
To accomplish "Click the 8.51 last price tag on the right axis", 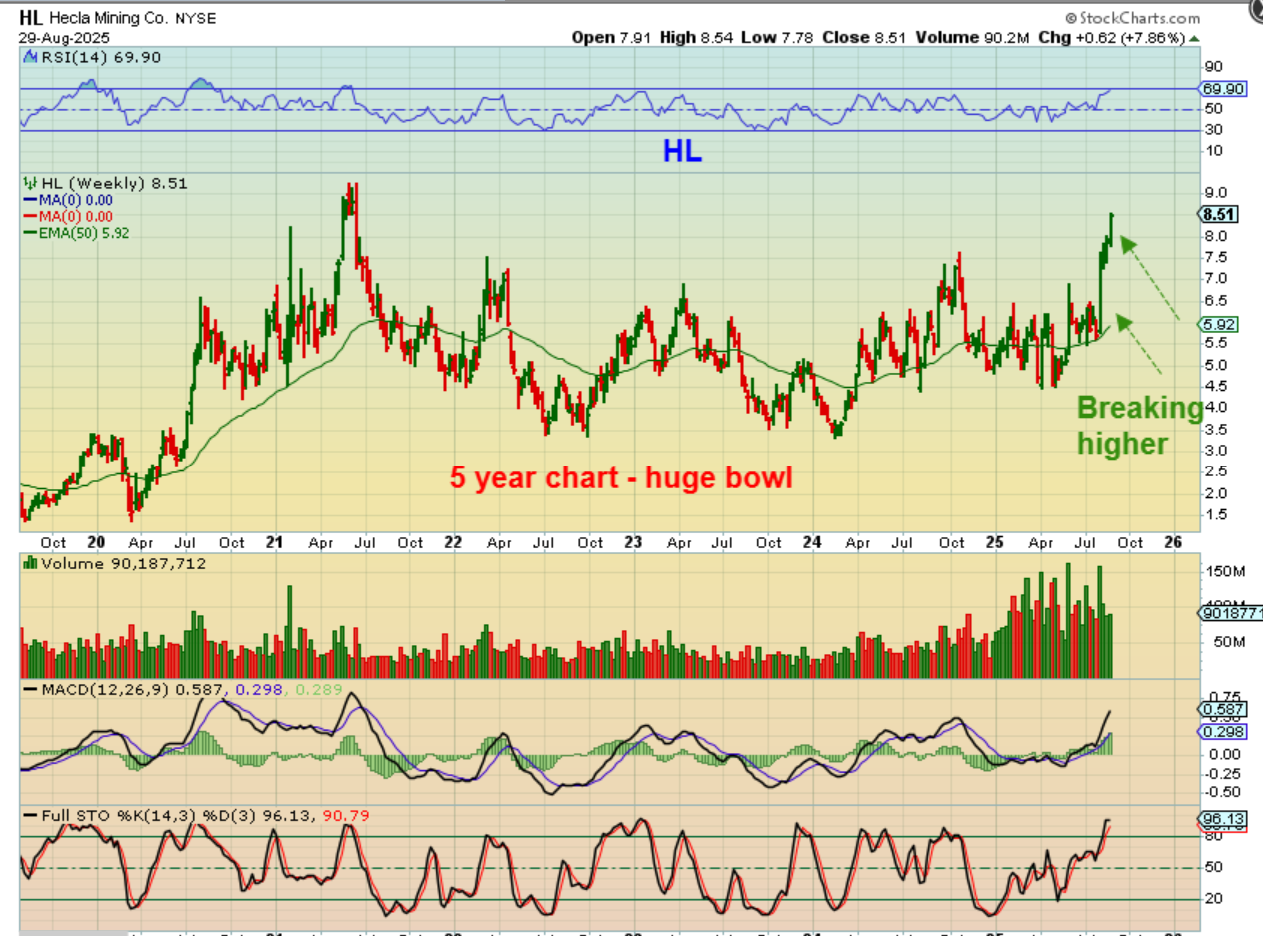I will tap(1218, 214).
